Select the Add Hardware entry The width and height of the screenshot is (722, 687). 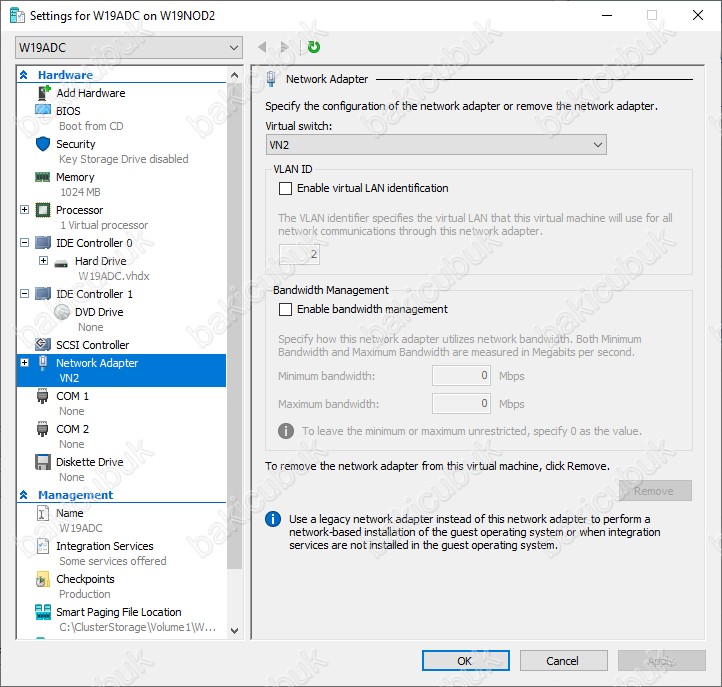click(x=91, y=93)
